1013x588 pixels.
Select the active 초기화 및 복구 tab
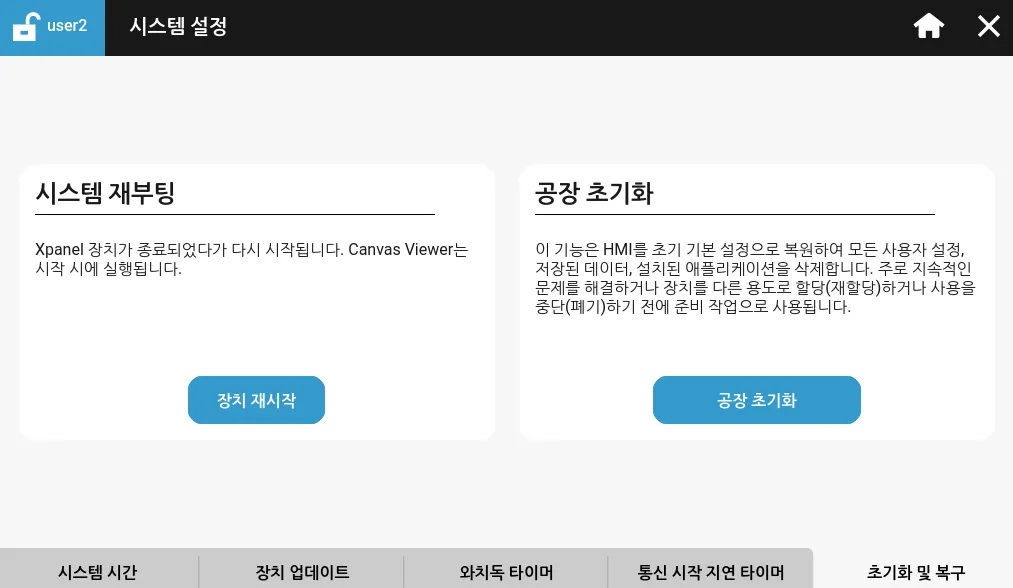915,573
